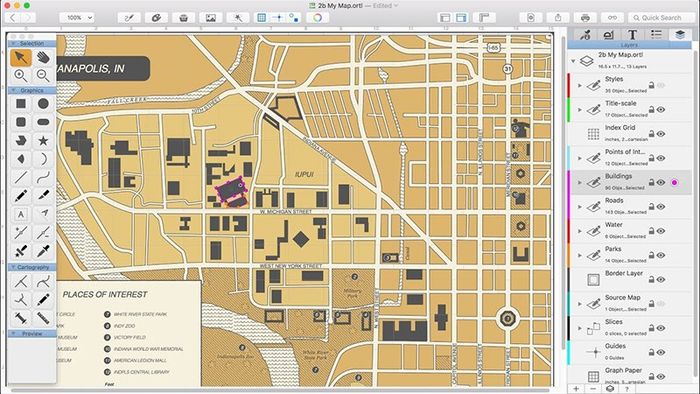Screen dimensions: 700x394
Task: Switch to the Text inspector tab
Action: pyautogui.click(x=632, y=35)
